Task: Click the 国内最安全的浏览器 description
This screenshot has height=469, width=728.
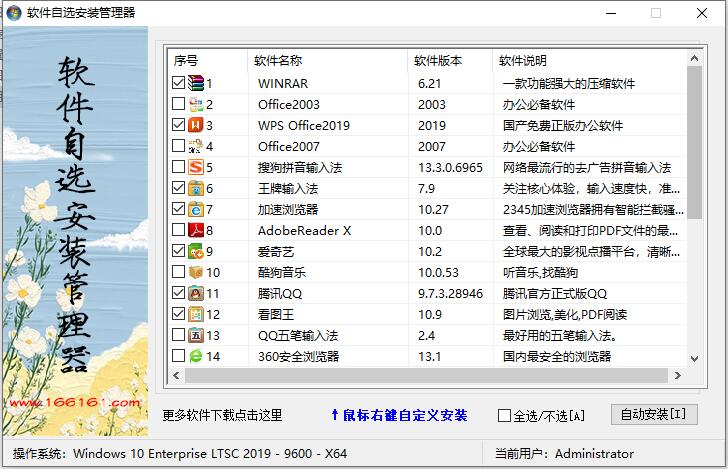Action: (557, 357)
